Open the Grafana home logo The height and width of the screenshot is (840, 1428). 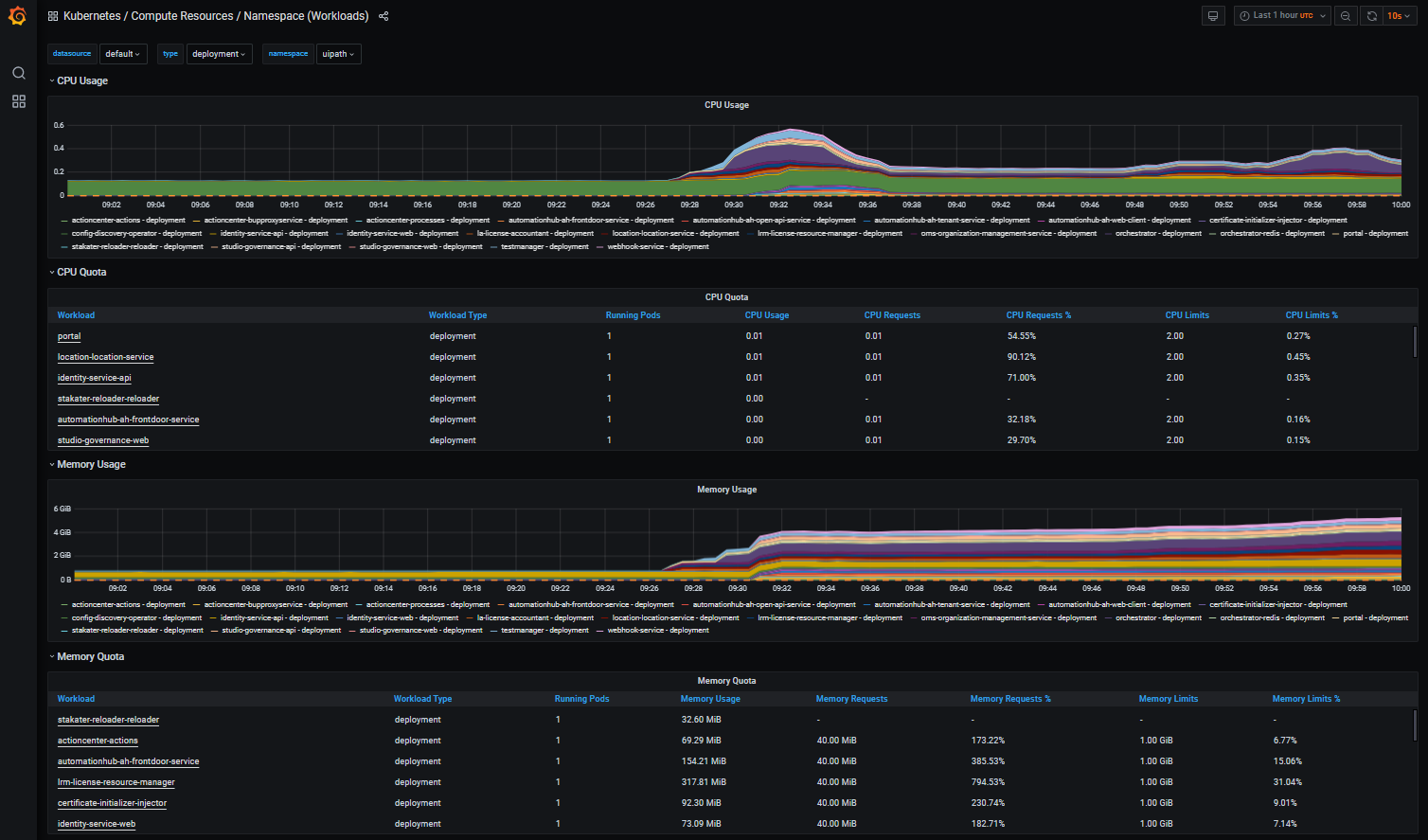[17, 16]
